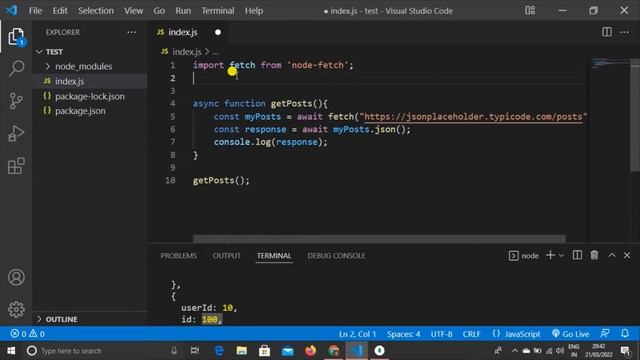Open the Help menu
Screen dimensions: 640x360
coord(253,11)
